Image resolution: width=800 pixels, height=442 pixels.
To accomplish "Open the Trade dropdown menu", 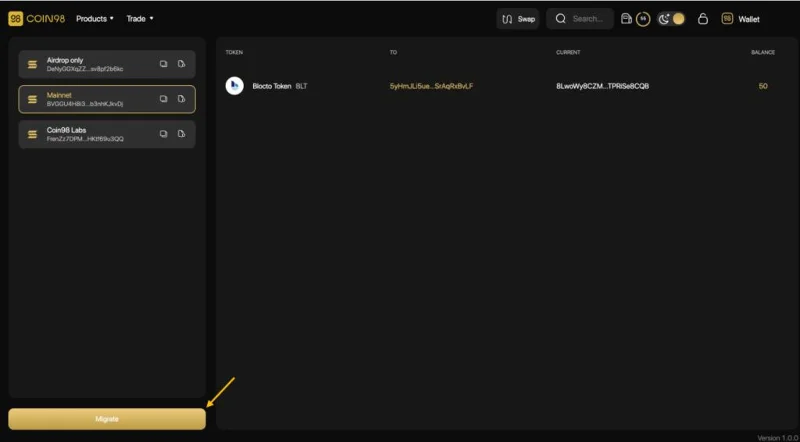I will [140, 19].
